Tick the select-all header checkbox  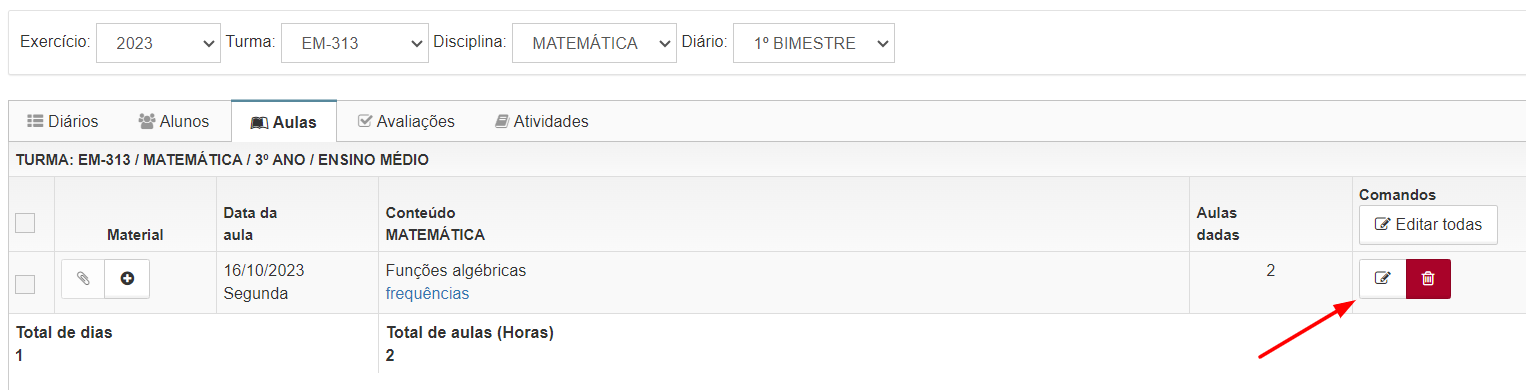pyautogui.click(x=25, y=223)
